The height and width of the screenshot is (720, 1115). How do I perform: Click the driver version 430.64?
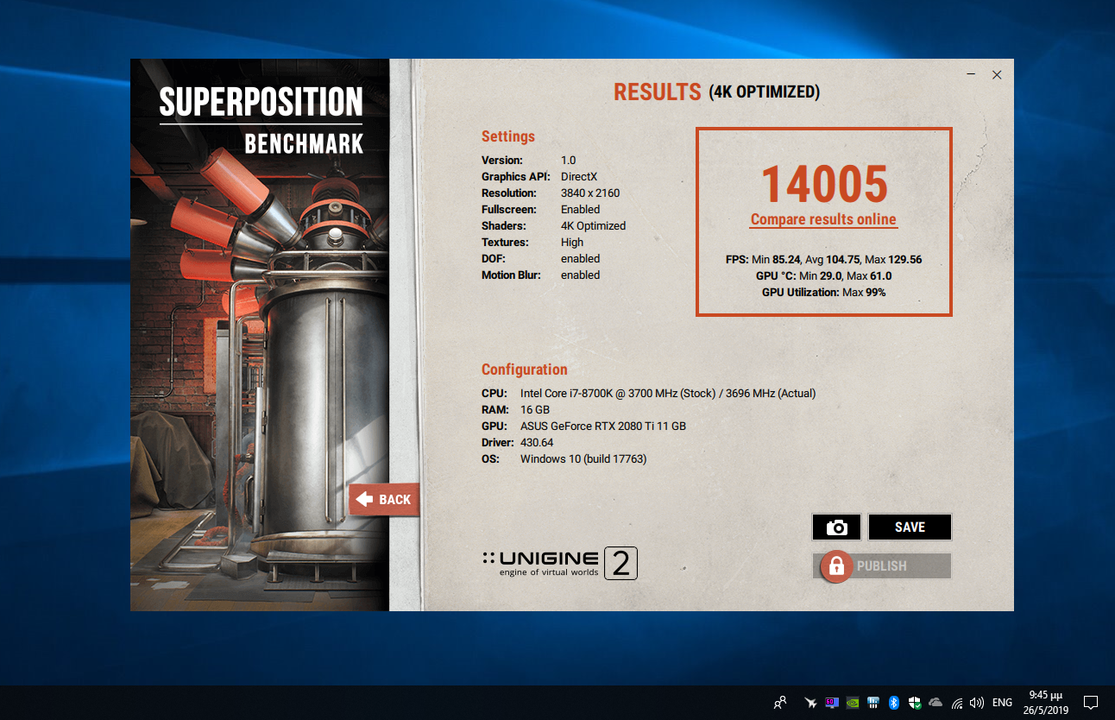tap(537, 442)
